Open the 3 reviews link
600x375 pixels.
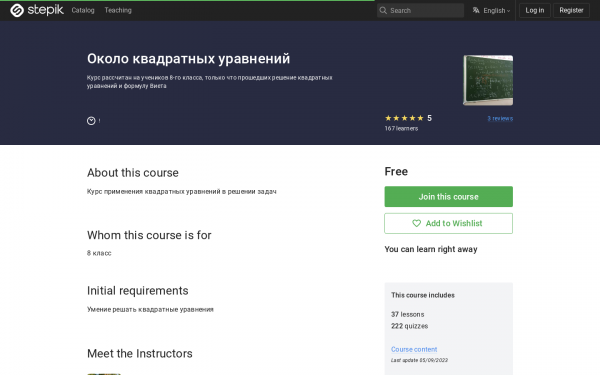[x=500, y=119]
